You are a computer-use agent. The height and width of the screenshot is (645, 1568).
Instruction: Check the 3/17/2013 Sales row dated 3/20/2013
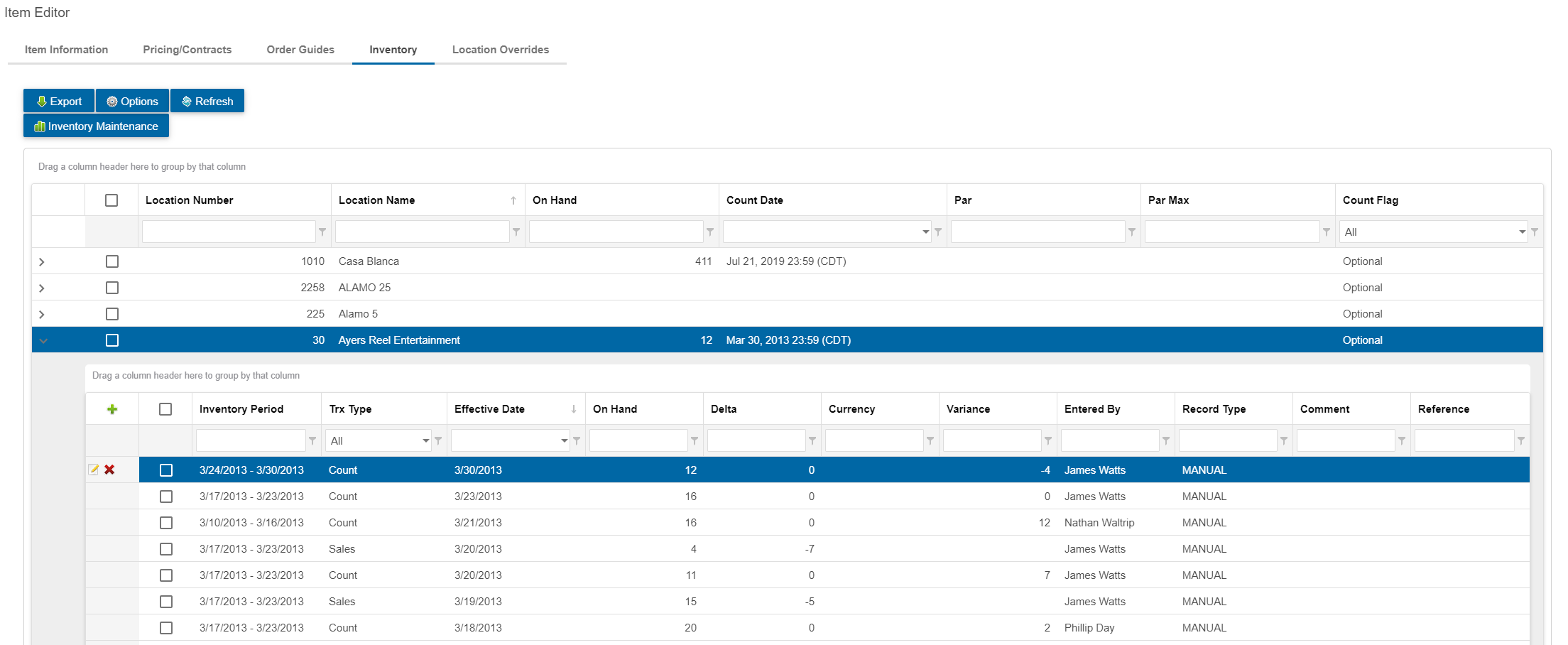tap(166, 549)
